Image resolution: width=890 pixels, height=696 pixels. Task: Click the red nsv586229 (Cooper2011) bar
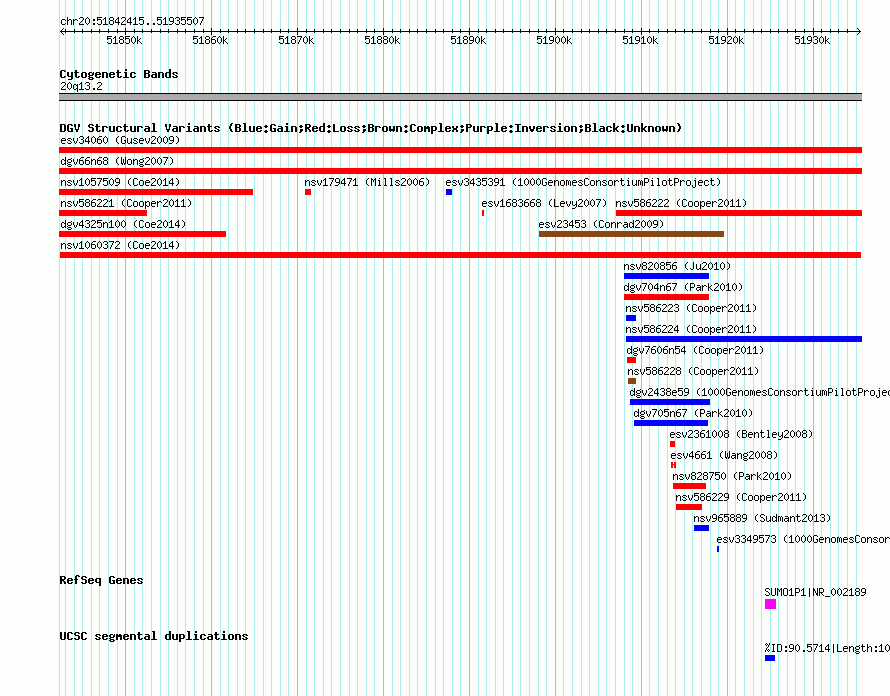coord(689,507)
